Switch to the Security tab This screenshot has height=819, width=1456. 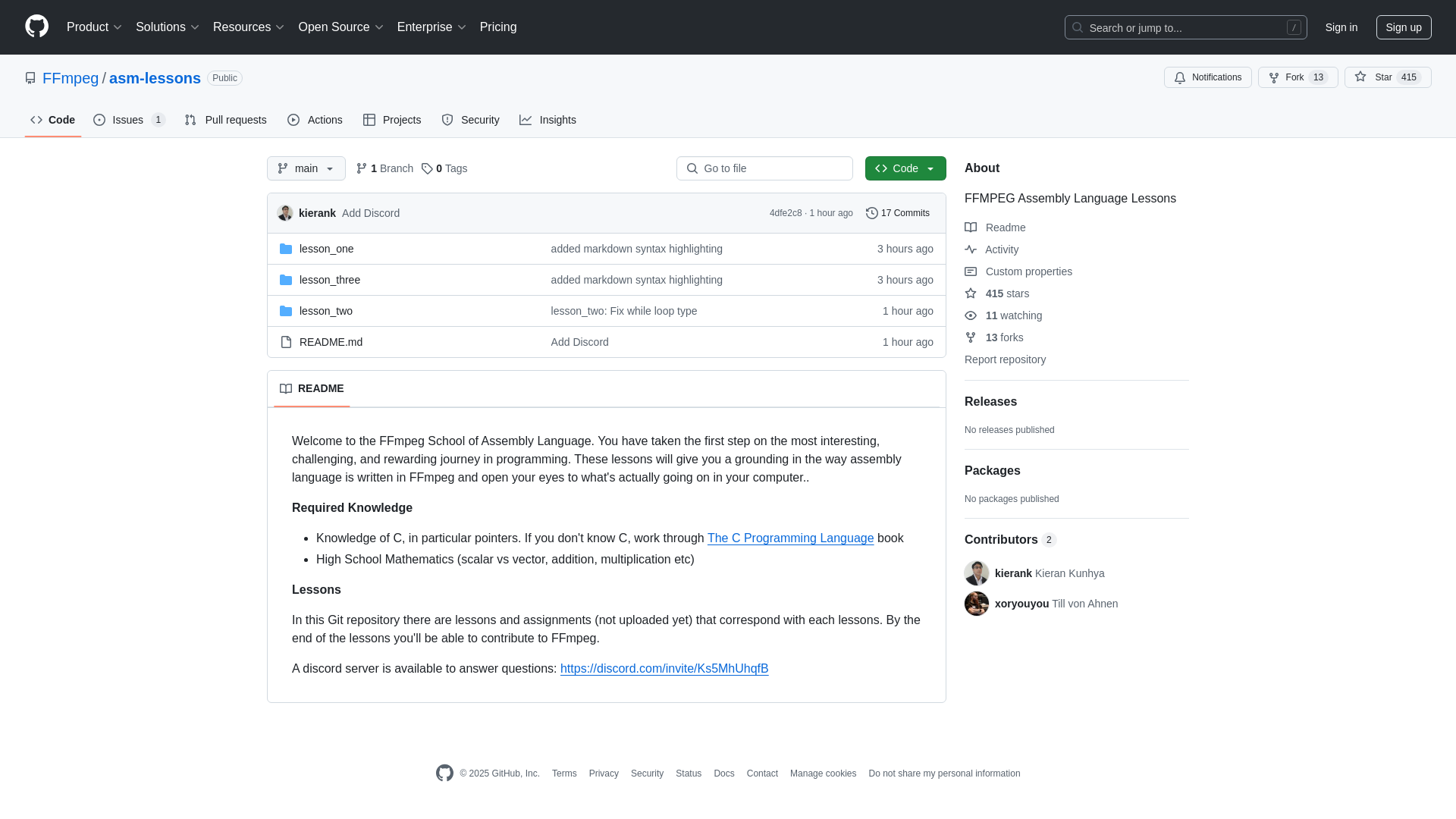click(470, 120)
